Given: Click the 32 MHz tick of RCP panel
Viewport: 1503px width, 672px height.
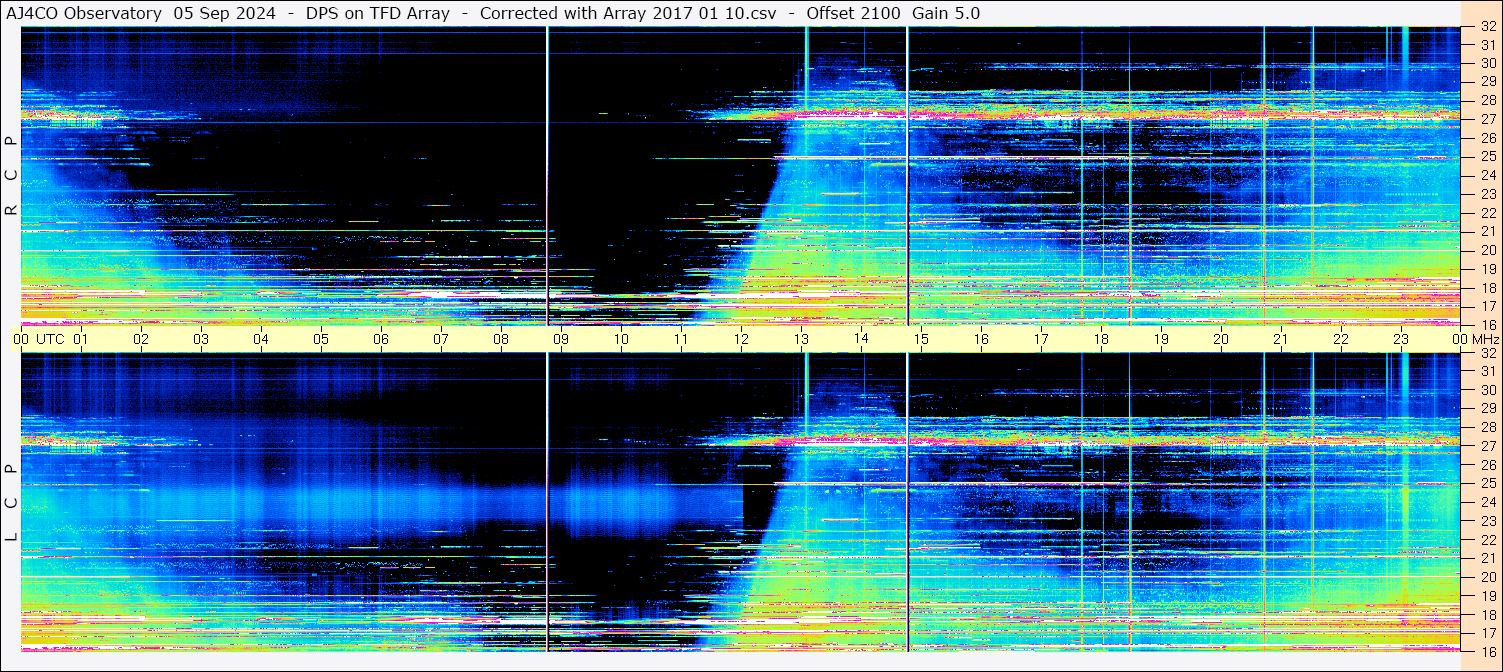Looking at the screenshot, I should tap(1487, 27).
